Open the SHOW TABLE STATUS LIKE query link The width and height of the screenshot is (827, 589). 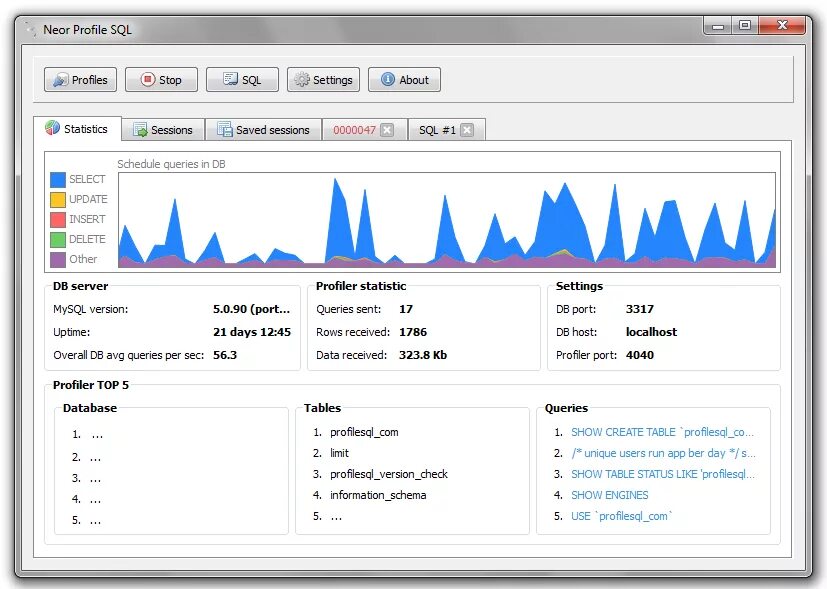click(x=662, y=474)
